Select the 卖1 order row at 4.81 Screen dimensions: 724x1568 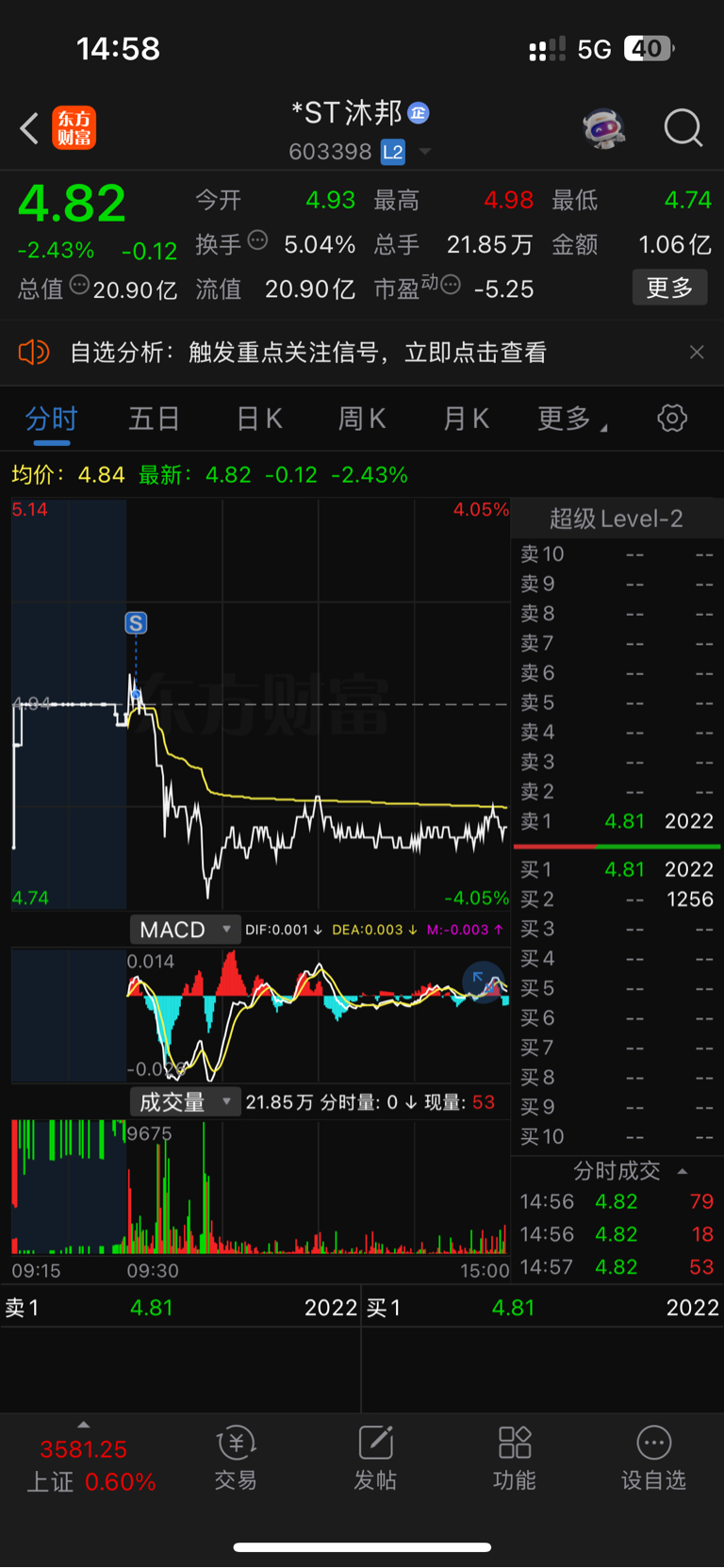(617, 821)
